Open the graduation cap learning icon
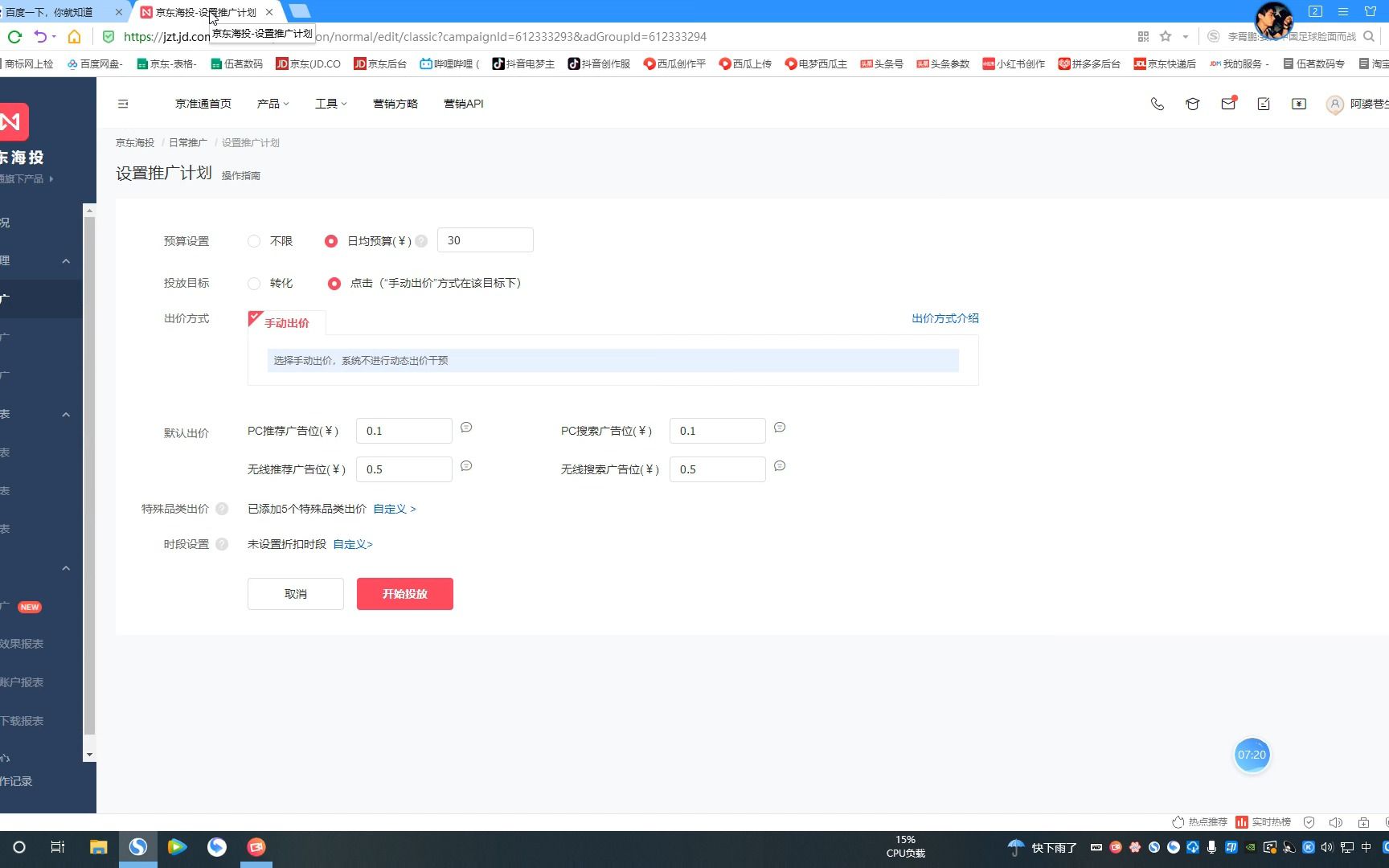 [x=1193, y=104]
